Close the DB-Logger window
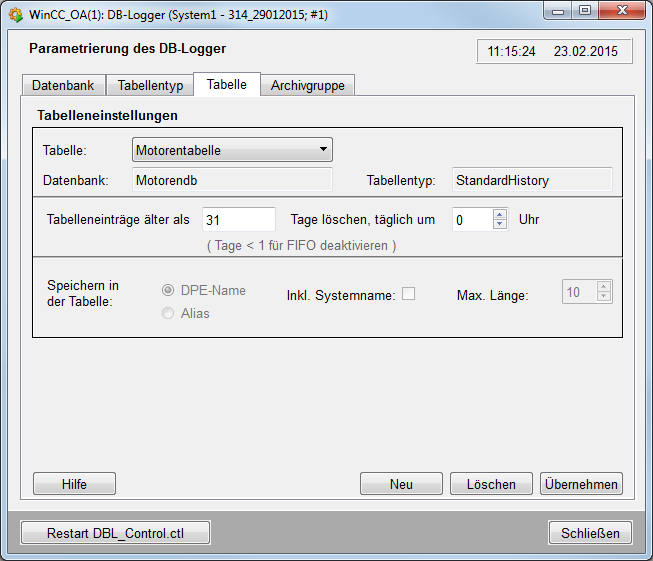This screenshot has height=561, width=653. pyautogui.click(x=622, y=11)
